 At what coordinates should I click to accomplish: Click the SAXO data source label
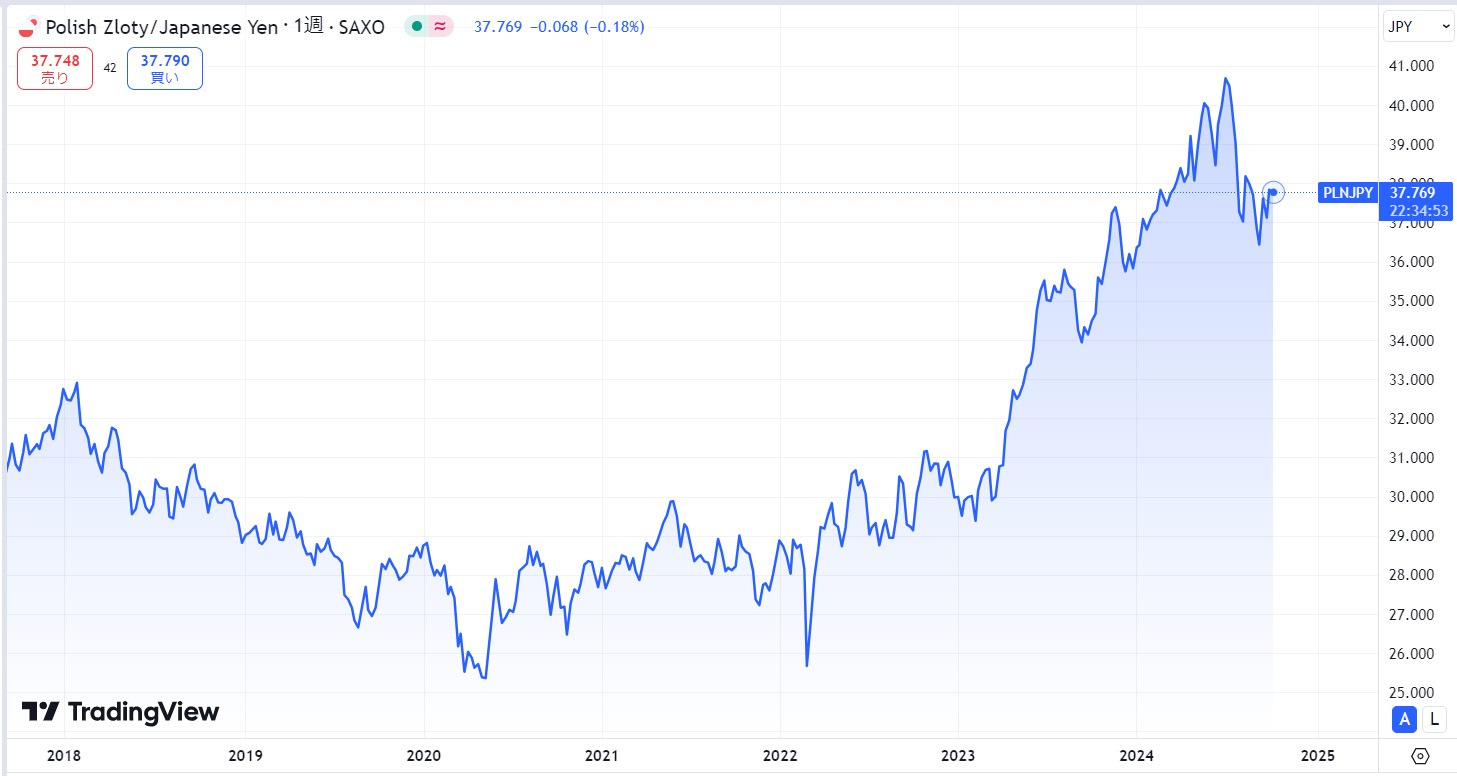click(x=363, y=27)
